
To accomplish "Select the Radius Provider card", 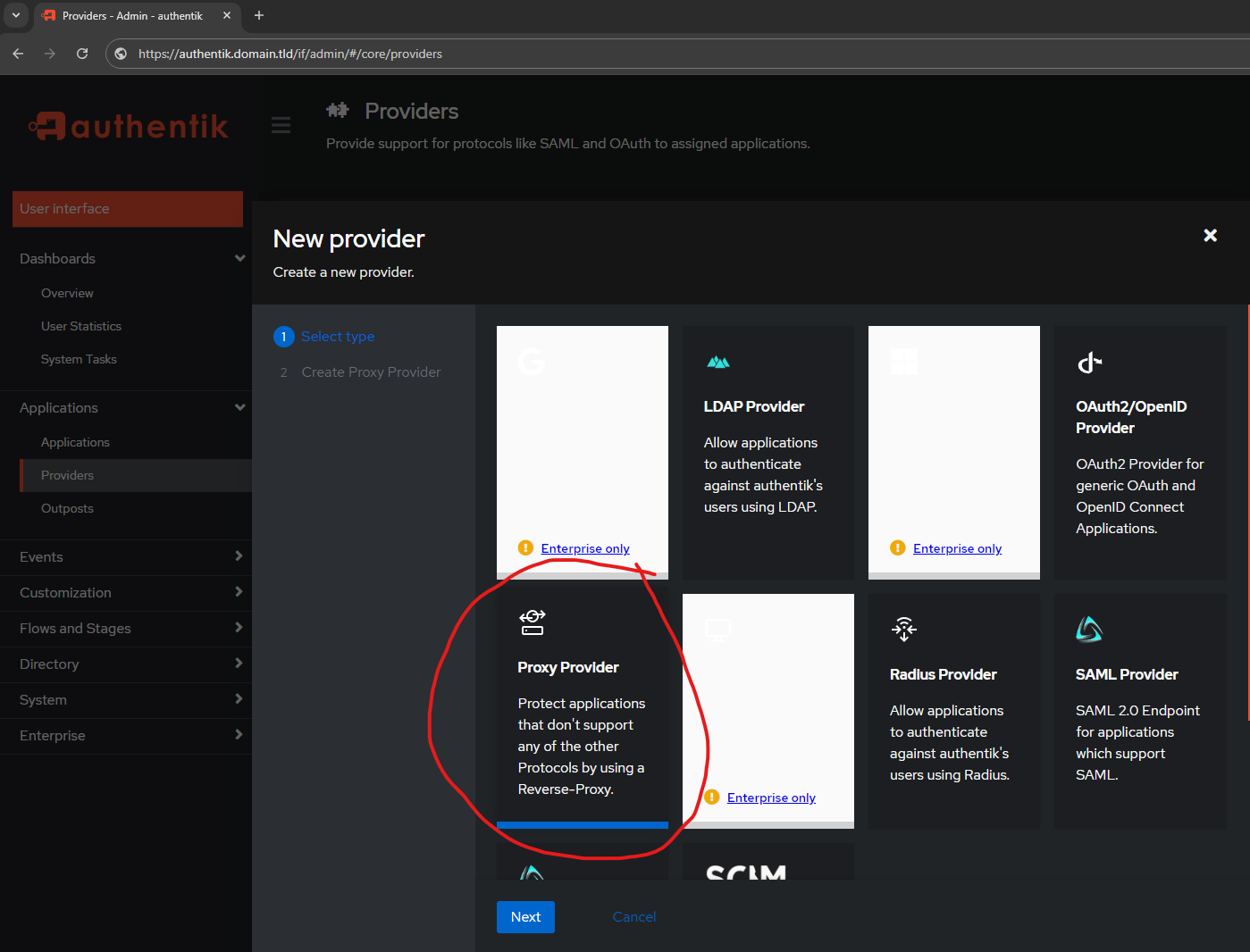I will 954,711.
